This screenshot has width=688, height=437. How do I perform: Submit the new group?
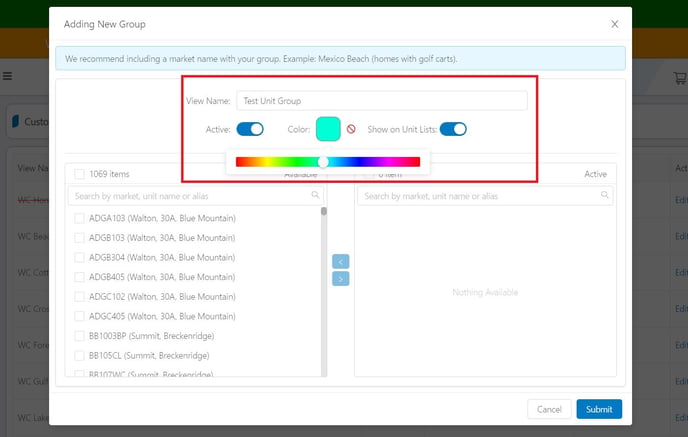599,409
